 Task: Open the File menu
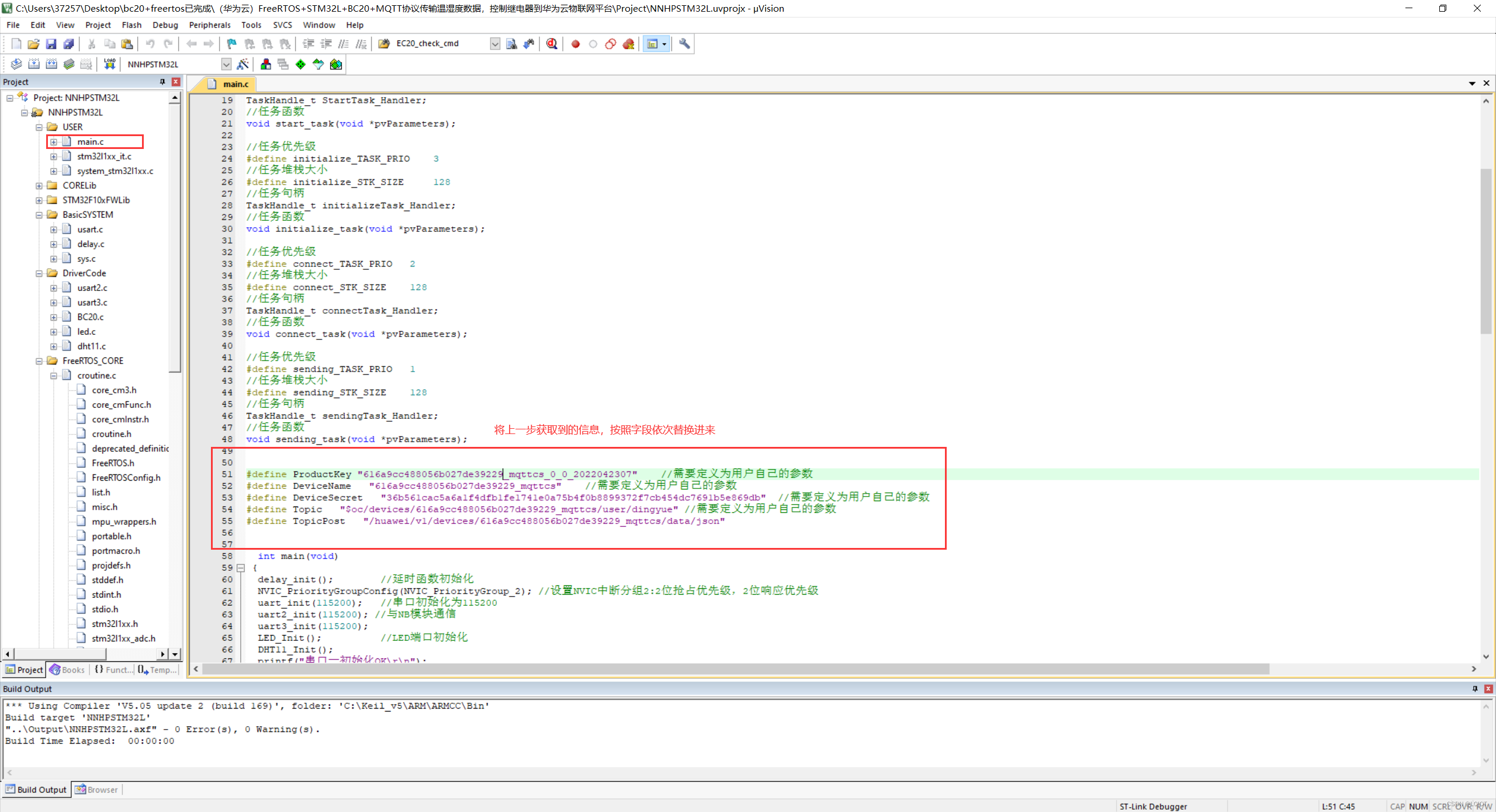[13, 25]
